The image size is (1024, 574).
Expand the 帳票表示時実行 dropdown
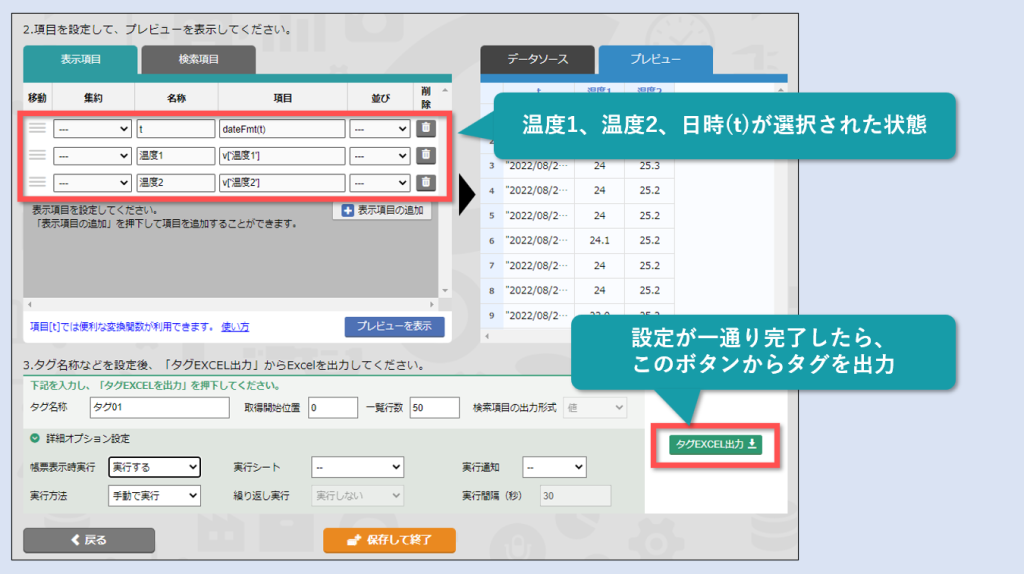click(154, 467)
